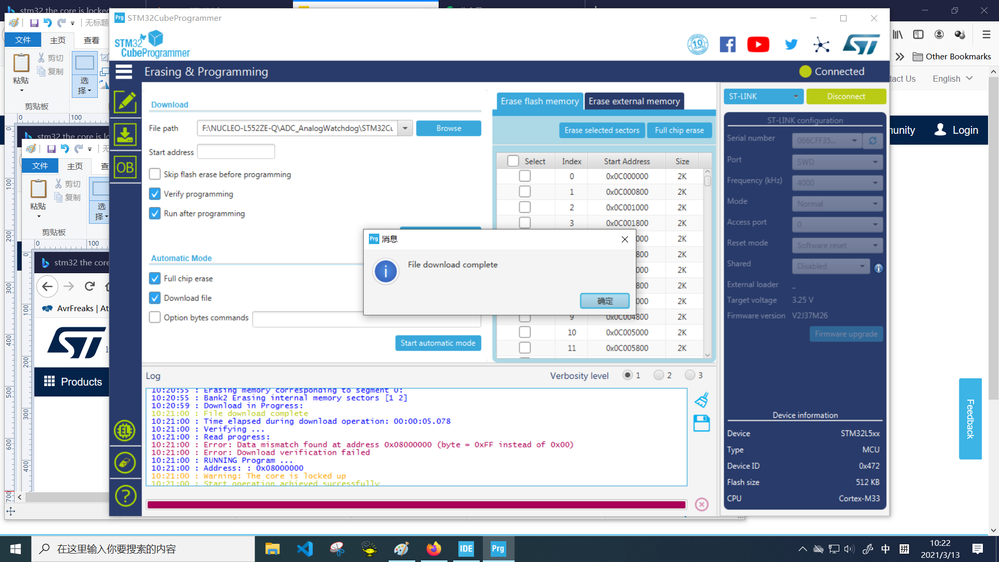Uncheck Run after programming
The image size is (999, 562).
(155, 213)
